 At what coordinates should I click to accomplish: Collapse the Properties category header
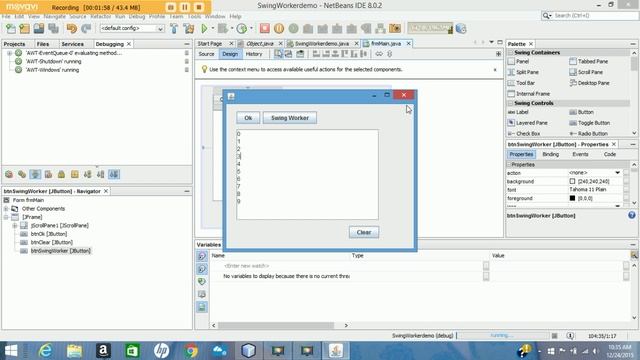click(509, 164)
